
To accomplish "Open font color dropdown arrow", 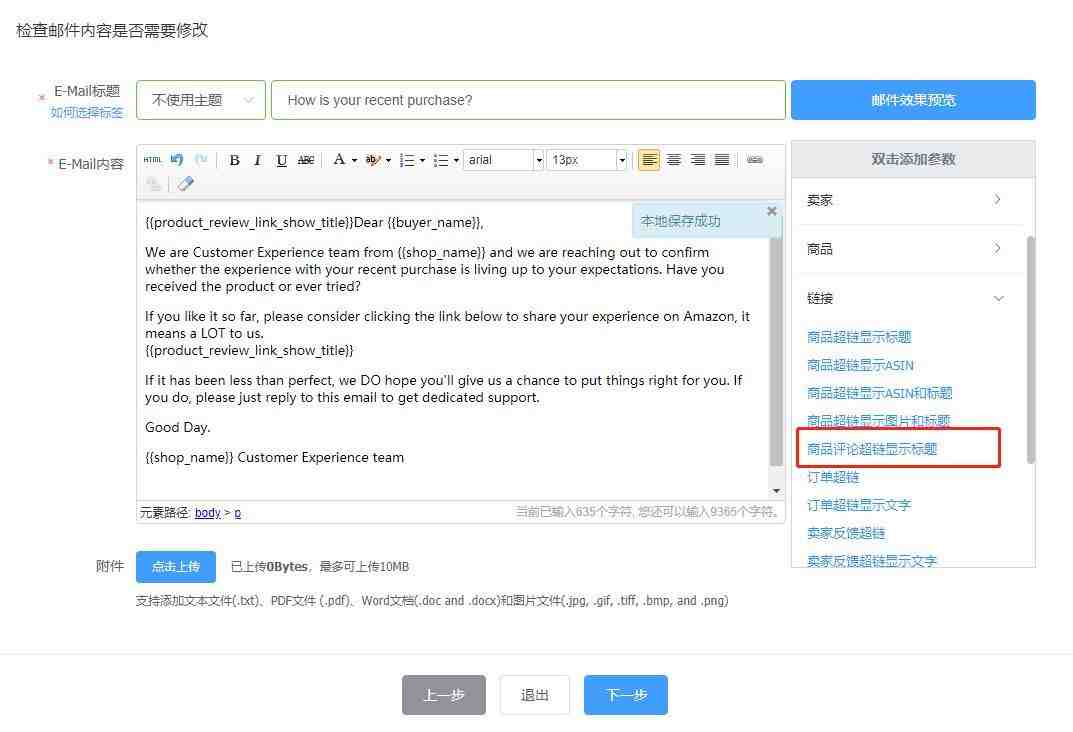I will (354, 160).
